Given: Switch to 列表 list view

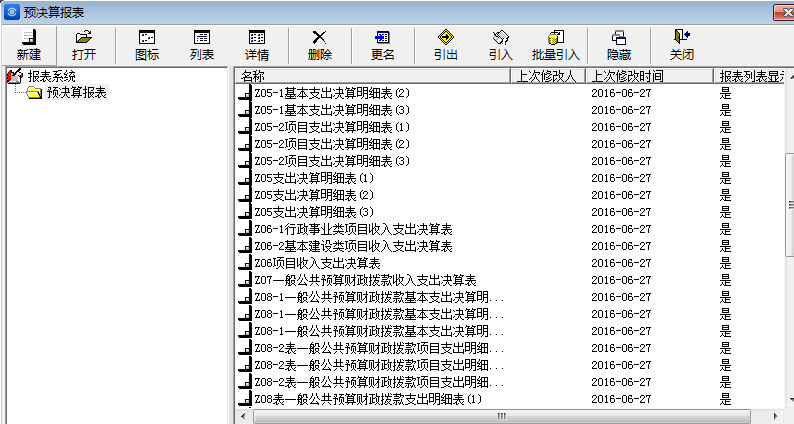Looking at the screenshot, I should (x=202, y=45).
